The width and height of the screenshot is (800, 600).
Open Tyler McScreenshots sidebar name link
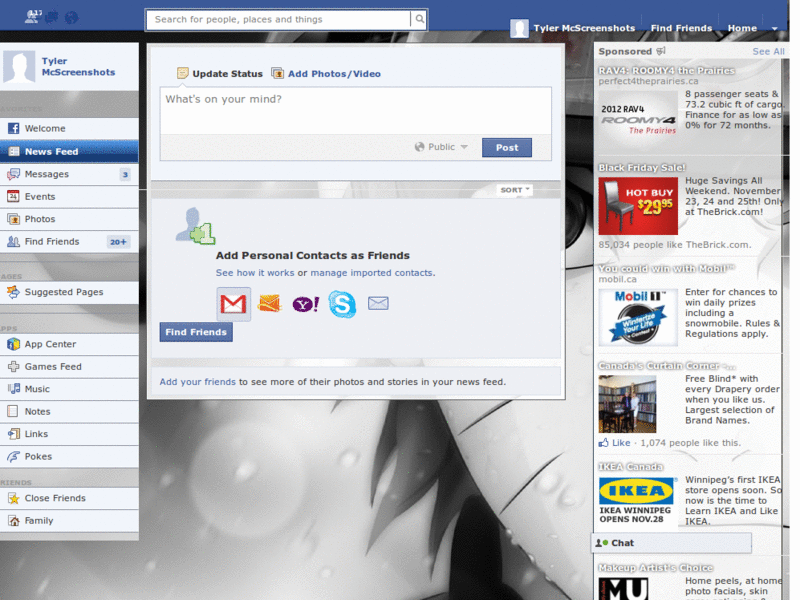78,66
